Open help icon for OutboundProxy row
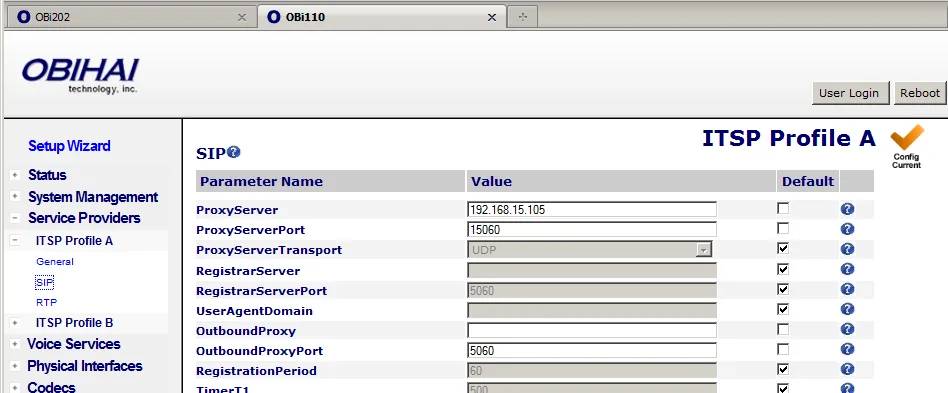The image size is (948, 393). click(847, 329)
